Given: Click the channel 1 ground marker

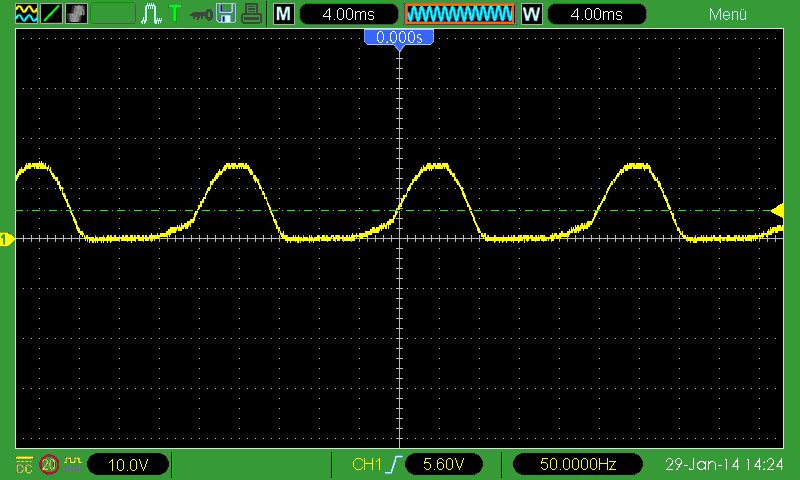Looking at the screenshot, I should coord(7,239).
